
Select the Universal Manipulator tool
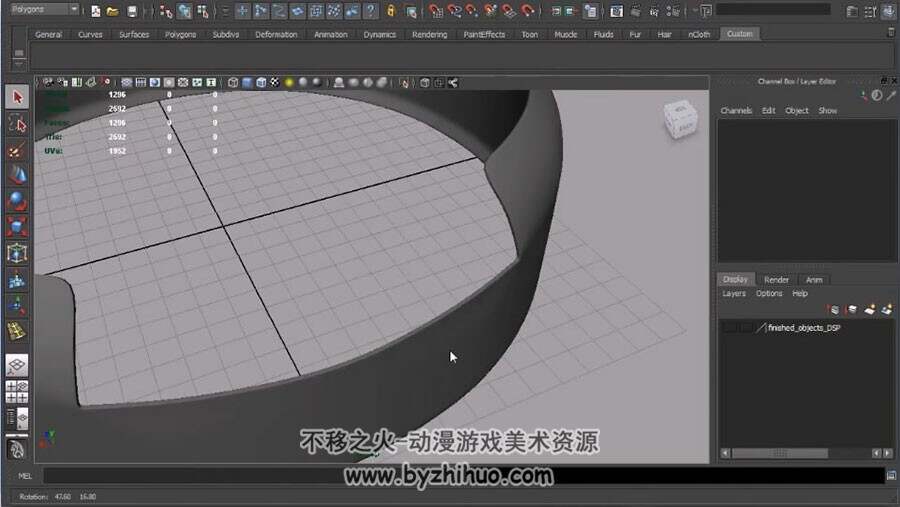pyautogui.click(x=17, y=253)
